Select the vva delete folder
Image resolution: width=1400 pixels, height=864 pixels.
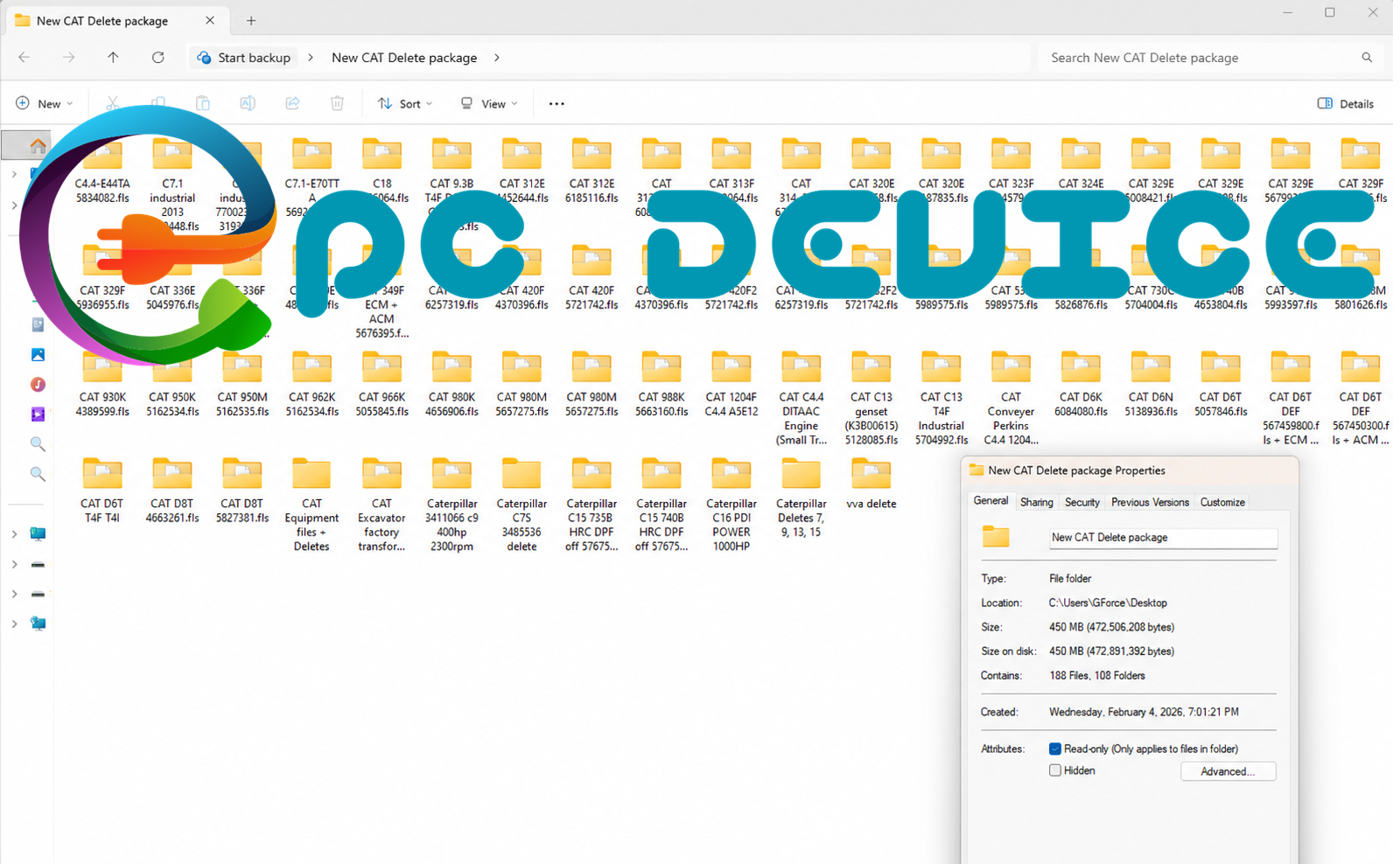tap(871, 484)
